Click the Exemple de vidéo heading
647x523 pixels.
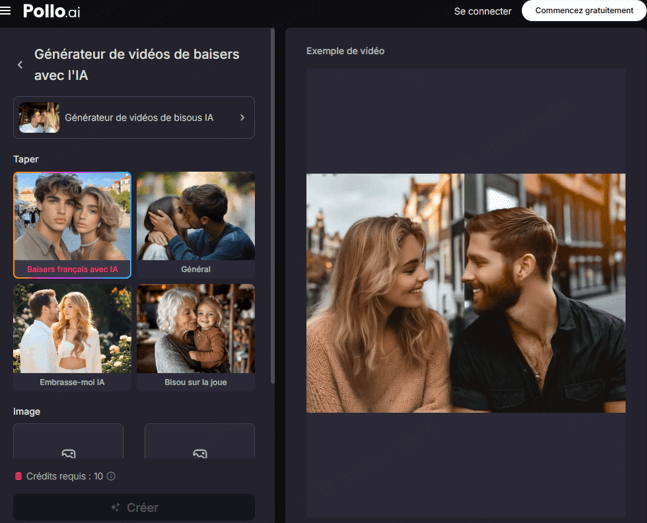[x=345, y=51]
